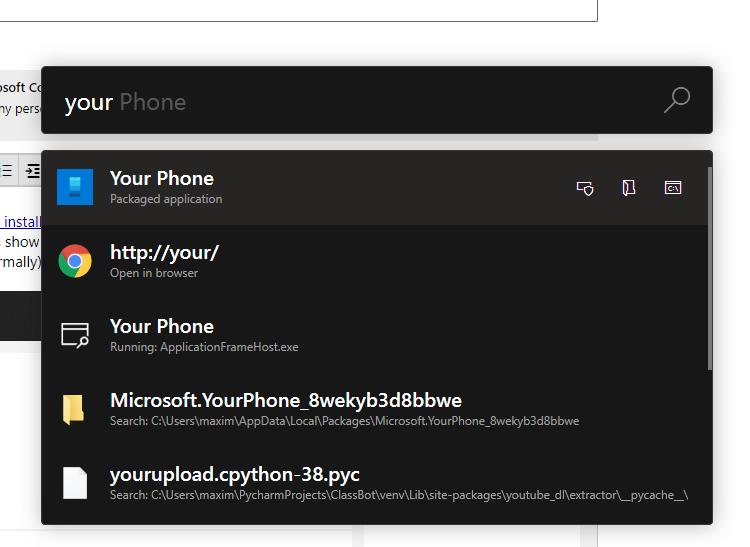Open containing folder icon for Your Phone
Screen dimensions: 750x547
(x=629, y=188)
